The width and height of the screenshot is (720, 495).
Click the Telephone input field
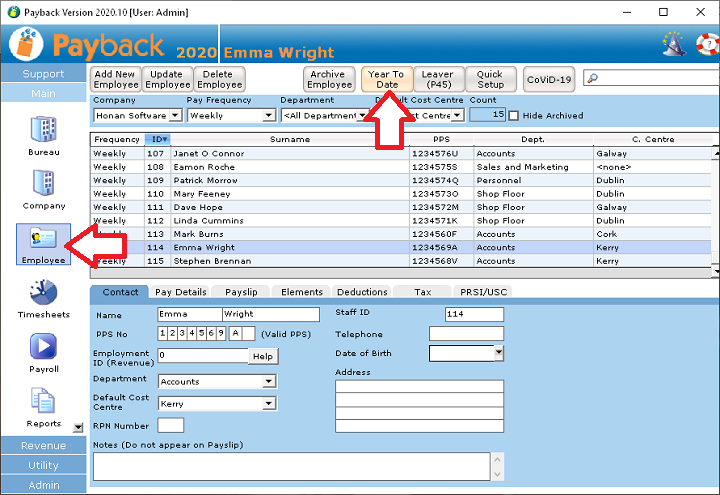tap(465, 334)
